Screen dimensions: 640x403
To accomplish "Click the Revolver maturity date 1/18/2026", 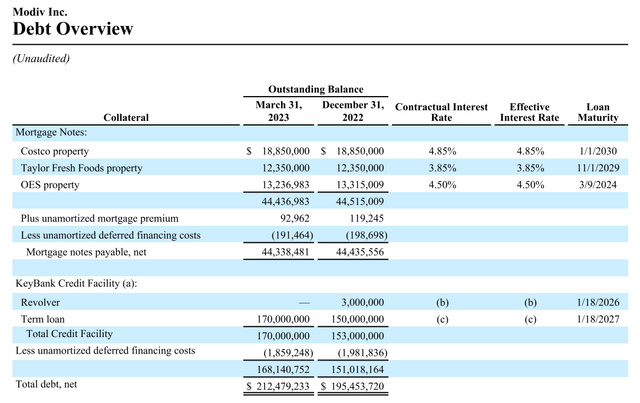I will coord(598,302).
